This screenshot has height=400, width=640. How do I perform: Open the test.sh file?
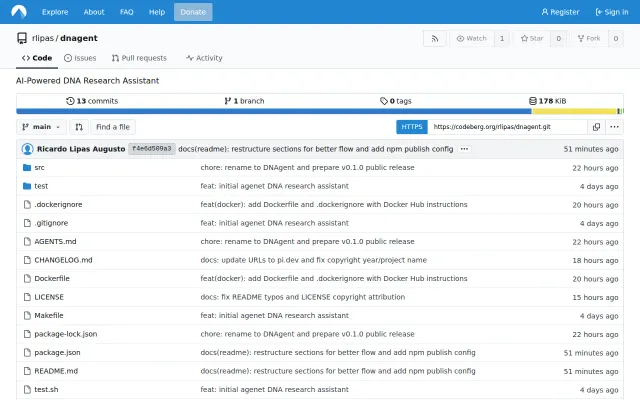[46, 389]
